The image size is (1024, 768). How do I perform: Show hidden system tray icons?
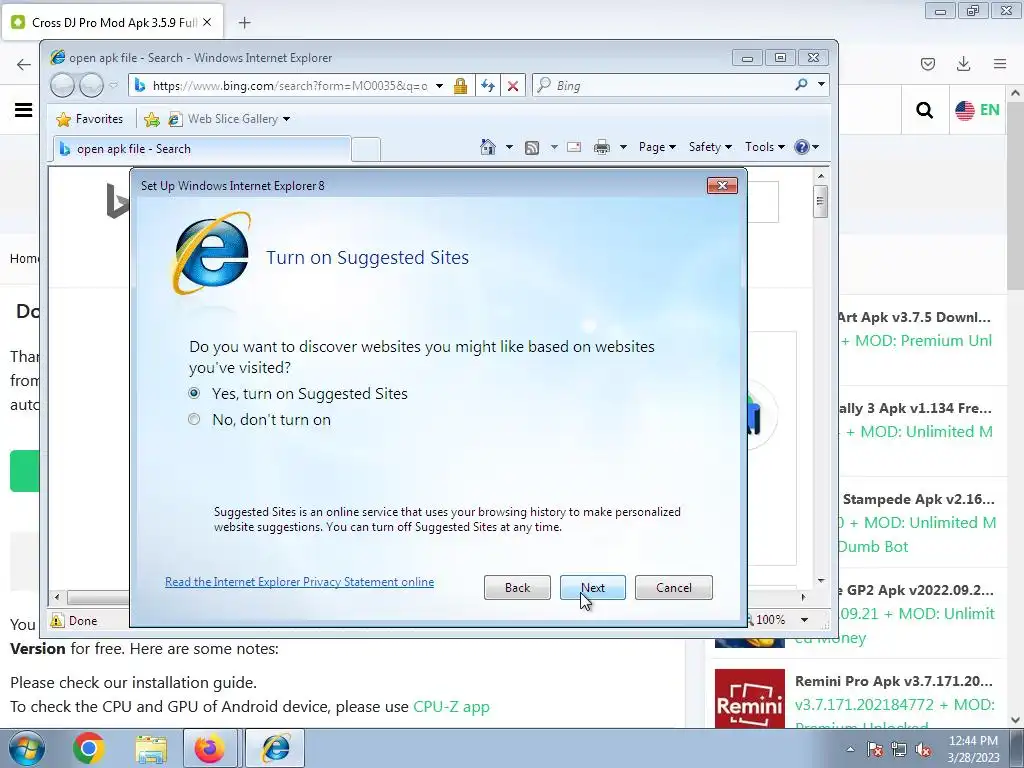[850, 749]
